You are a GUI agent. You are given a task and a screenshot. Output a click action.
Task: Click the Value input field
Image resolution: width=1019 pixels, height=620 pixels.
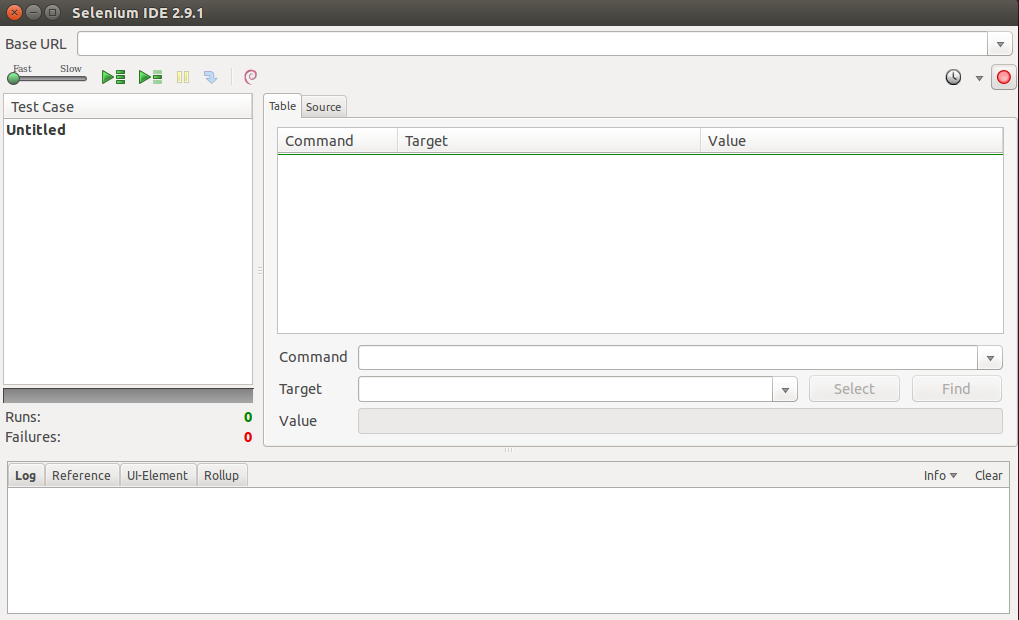pyautogui.click(x=680, y=421)
